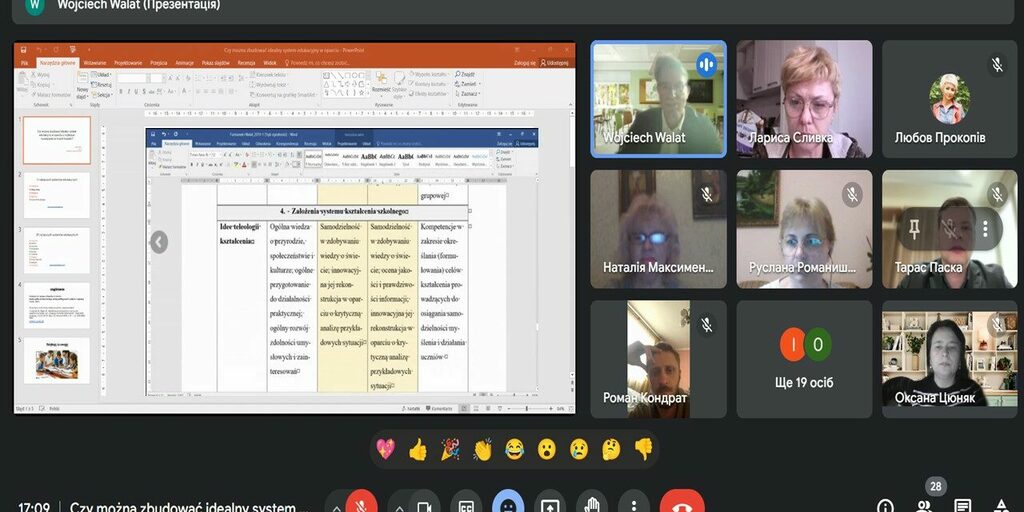Leave the call with red hang-up button
The width and height of the screenshot is (1024, 512).
682,505
